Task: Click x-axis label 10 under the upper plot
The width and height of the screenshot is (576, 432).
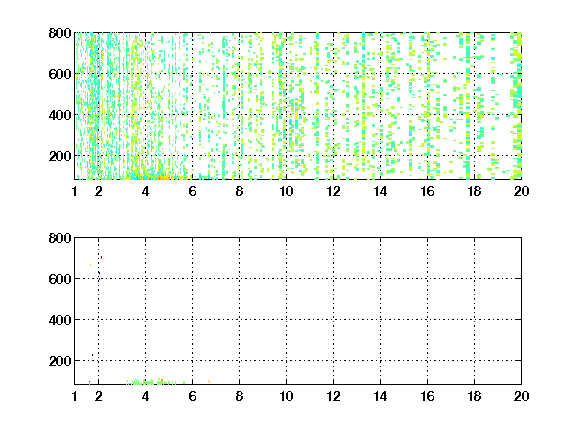Action: [x=286, y=191]
